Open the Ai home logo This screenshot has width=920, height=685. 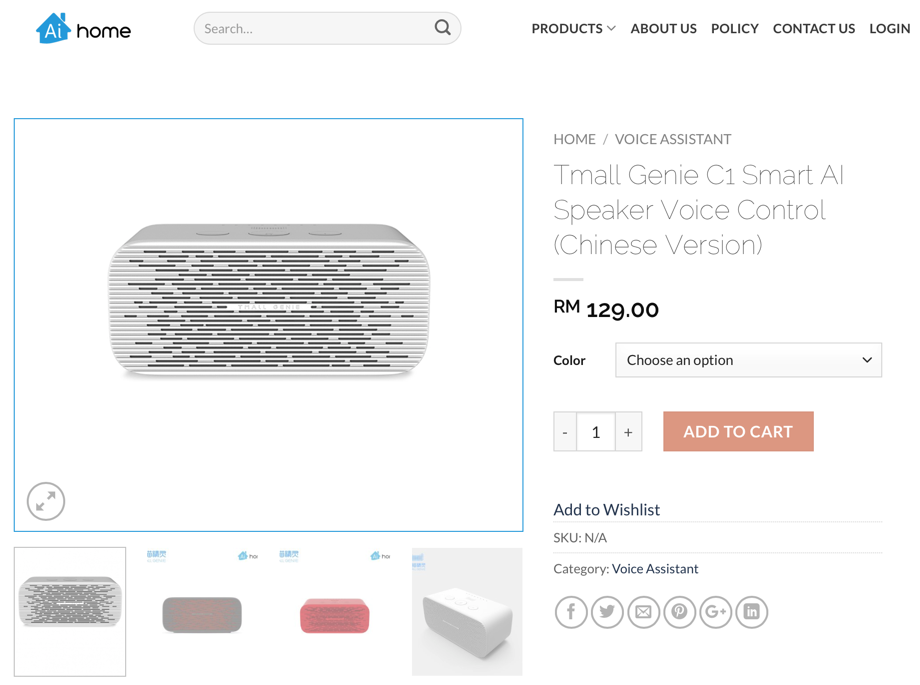pos(83,29)
